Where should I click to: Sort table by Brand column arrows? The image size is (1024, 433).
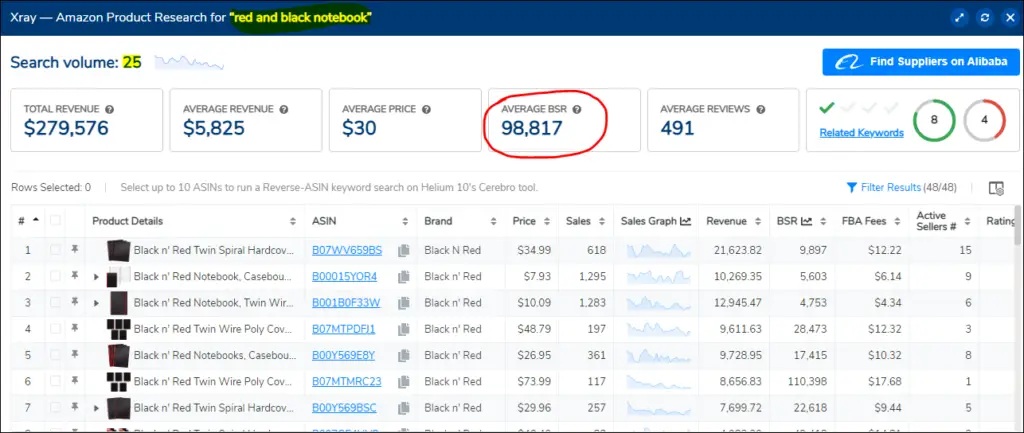(x=494, y=221)
